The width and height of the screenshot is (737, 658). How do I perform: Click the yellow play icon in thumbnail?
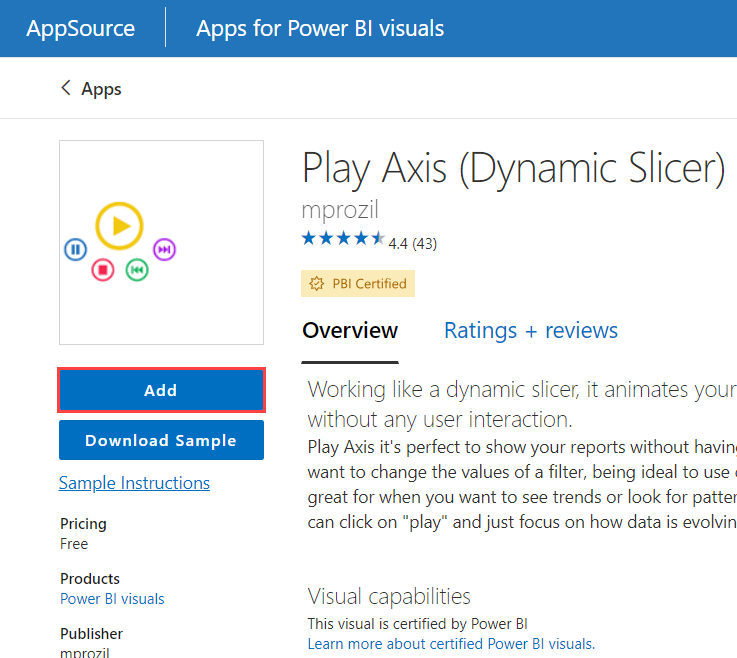tap(120, 226)
